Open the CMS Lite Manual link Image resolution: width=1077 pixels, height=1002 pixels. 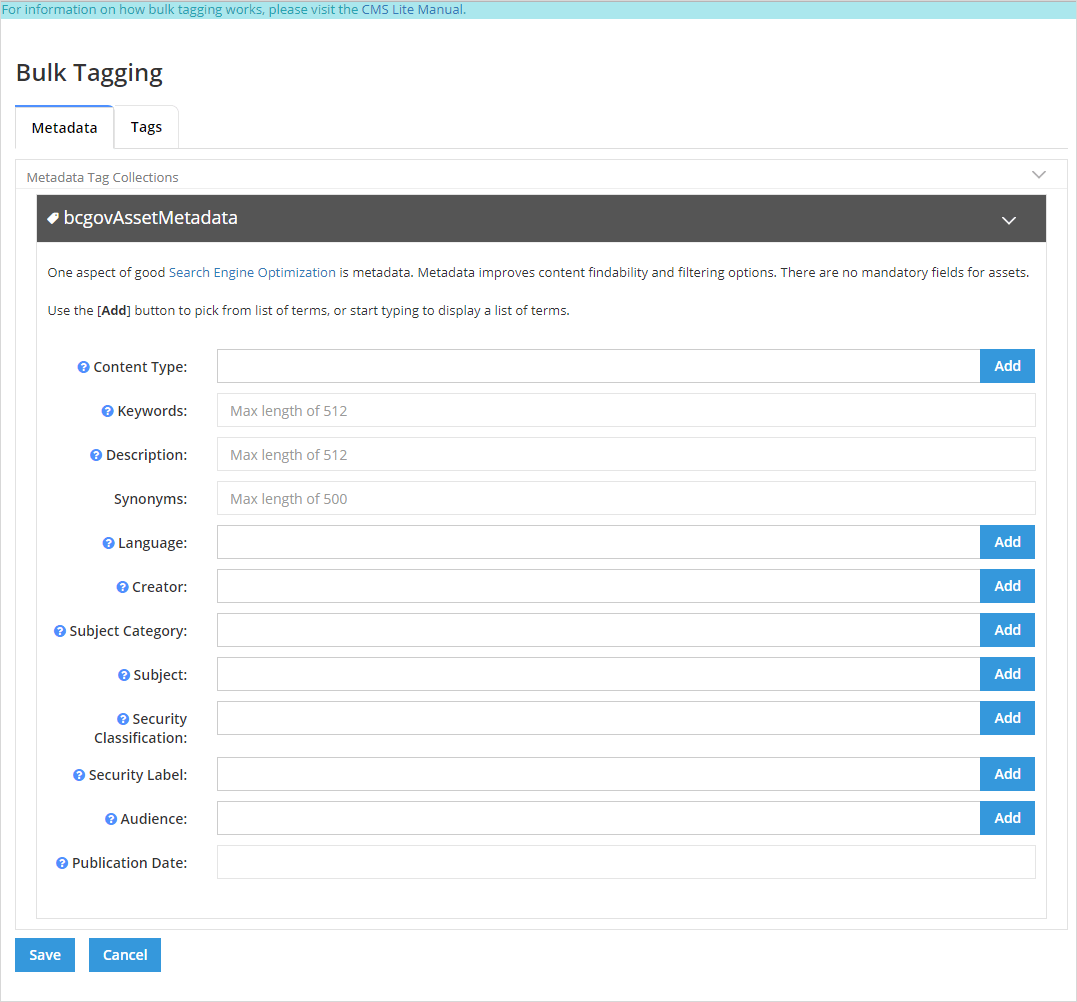pyautogui.click(x=412, y=10)
